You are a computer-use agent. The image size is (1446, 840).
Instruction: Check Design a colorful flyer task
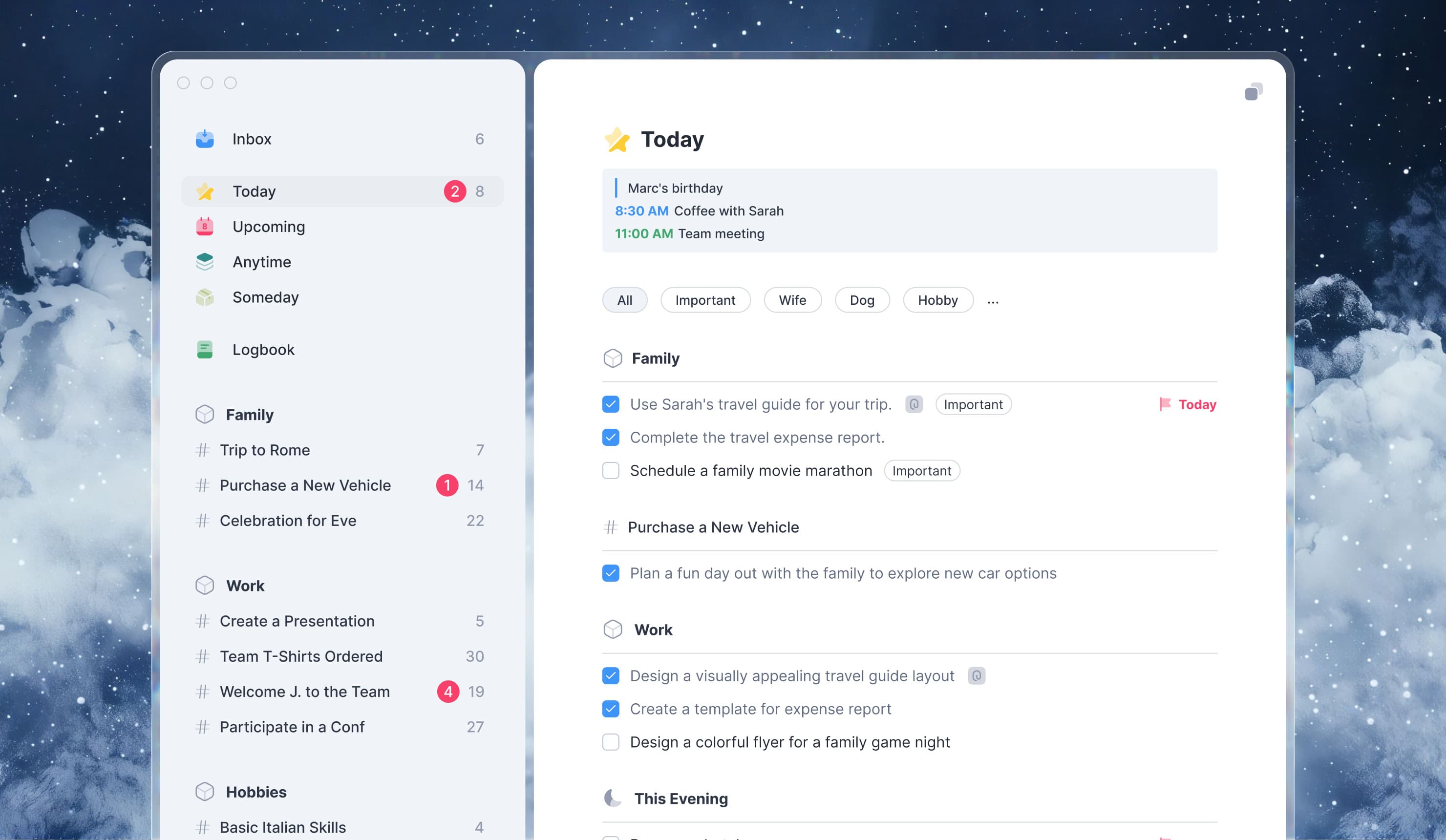611,742
